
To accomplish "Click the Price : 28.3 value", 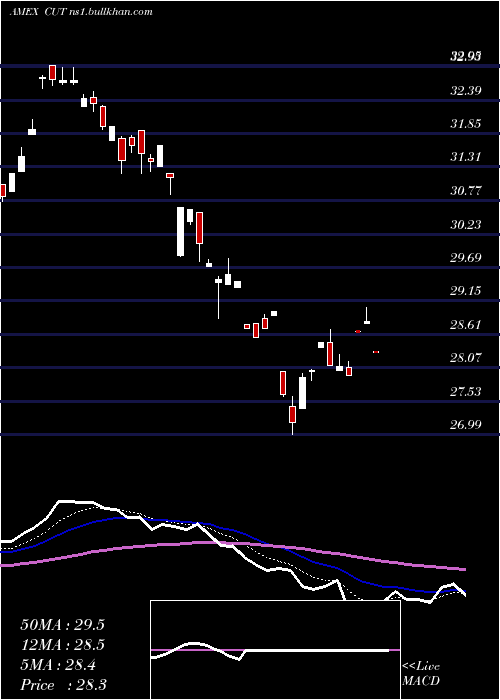I will click(x=63, y=685).
